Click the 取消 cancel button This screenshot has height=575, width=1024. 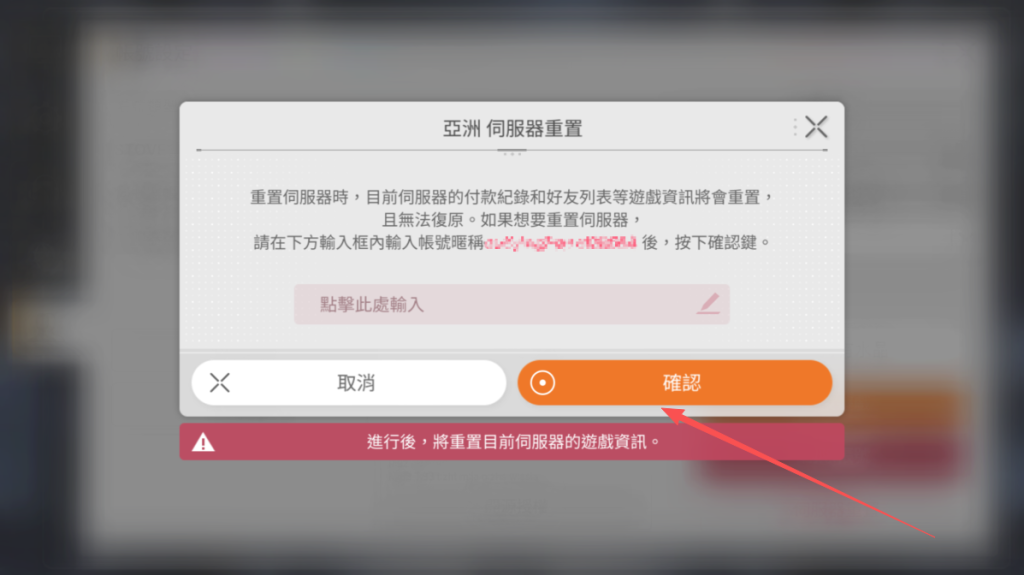(349, 383)
